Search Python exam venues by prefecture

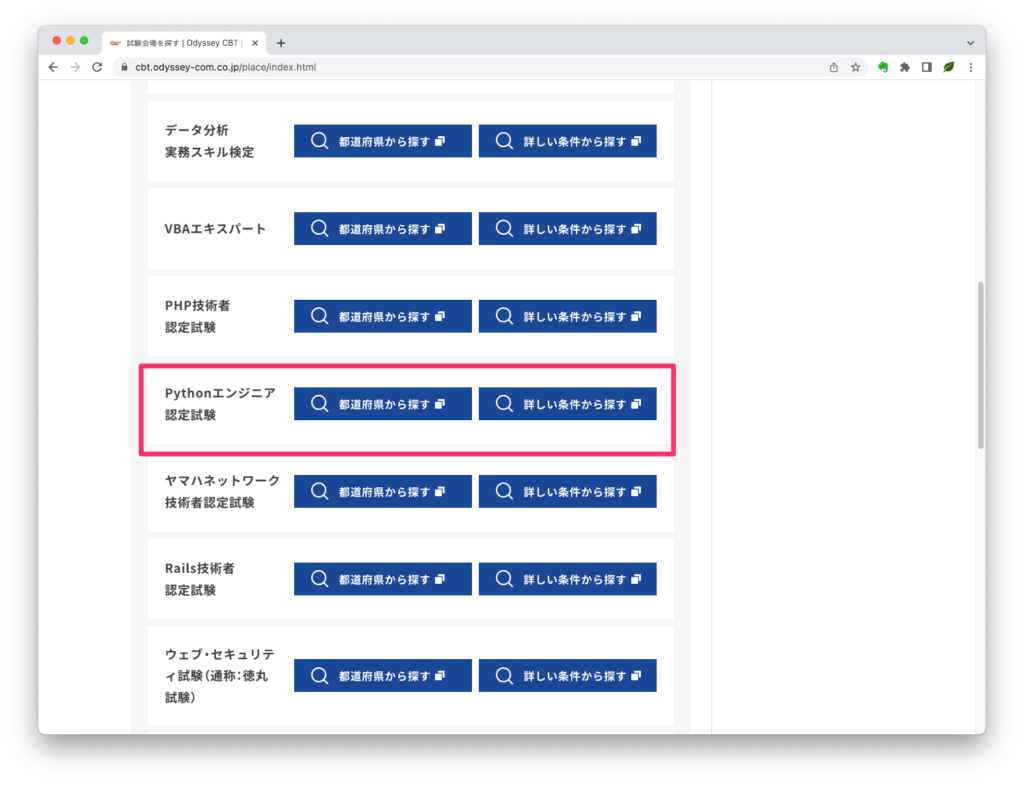tap(382, 404)
